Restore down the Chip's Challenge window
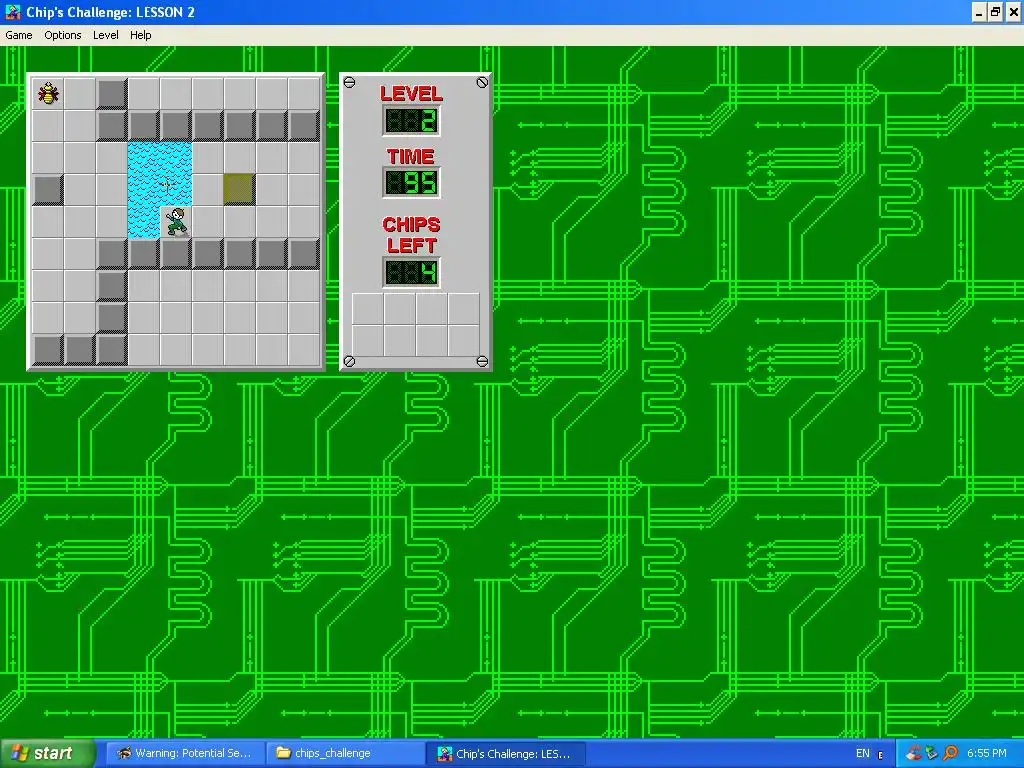1024x768 pixels. [x=995, y=12]
